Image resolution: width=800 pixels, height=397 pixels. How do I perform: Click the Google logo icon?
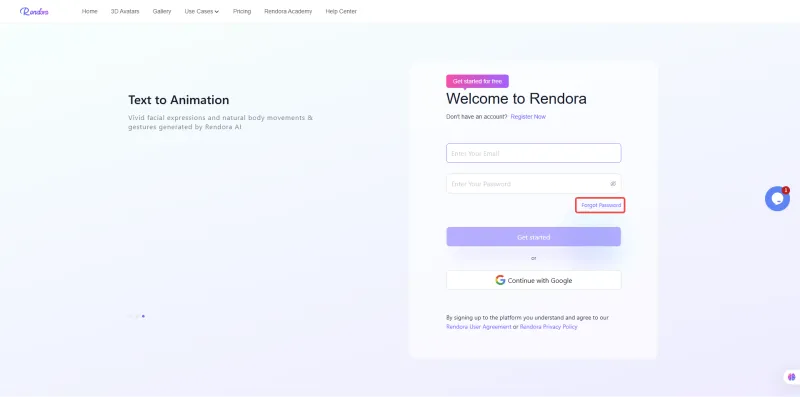(x=500, y=280)
